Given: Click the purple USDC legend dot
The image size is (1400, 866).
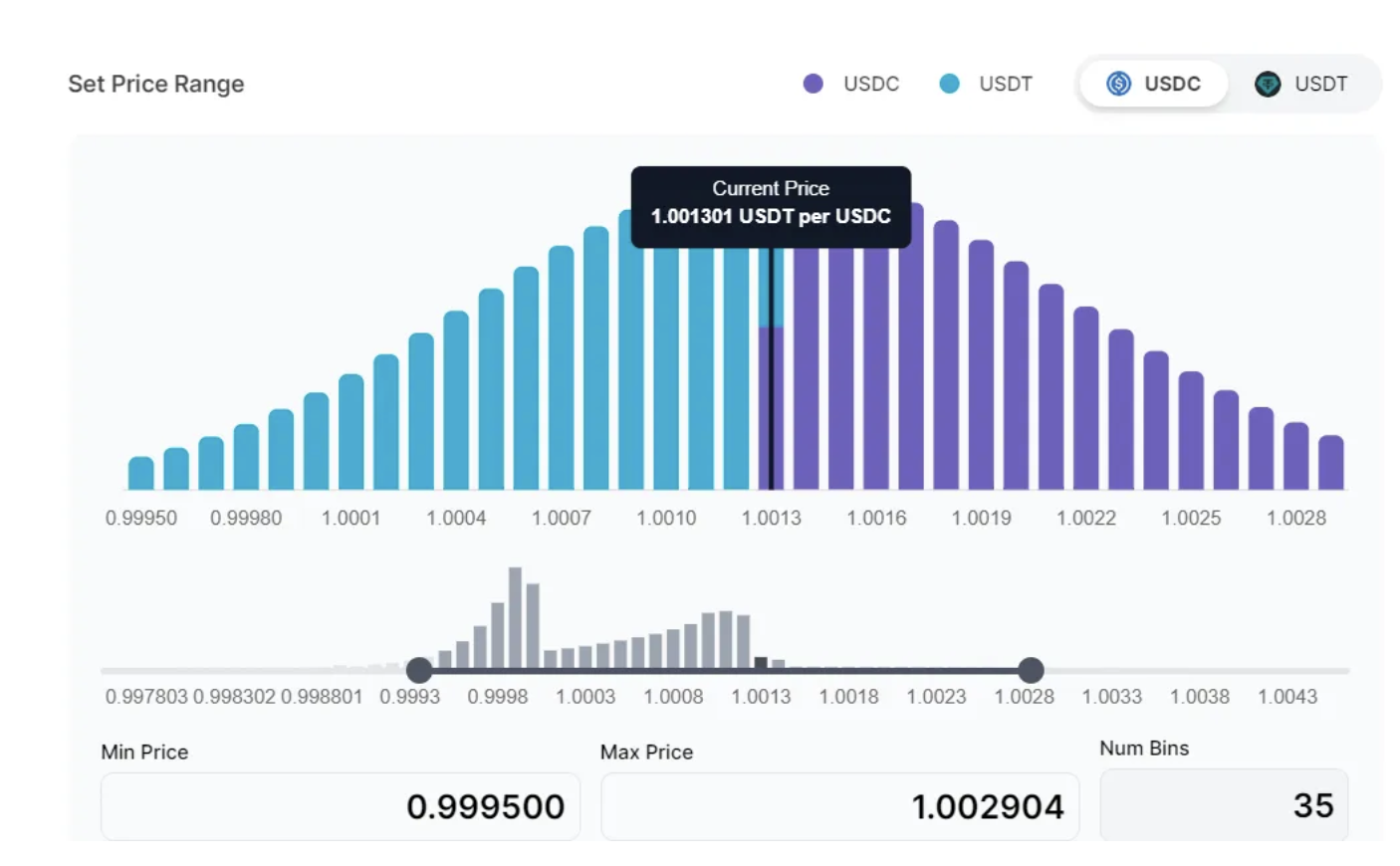Looking at the screenshot, I should (814, 84).
